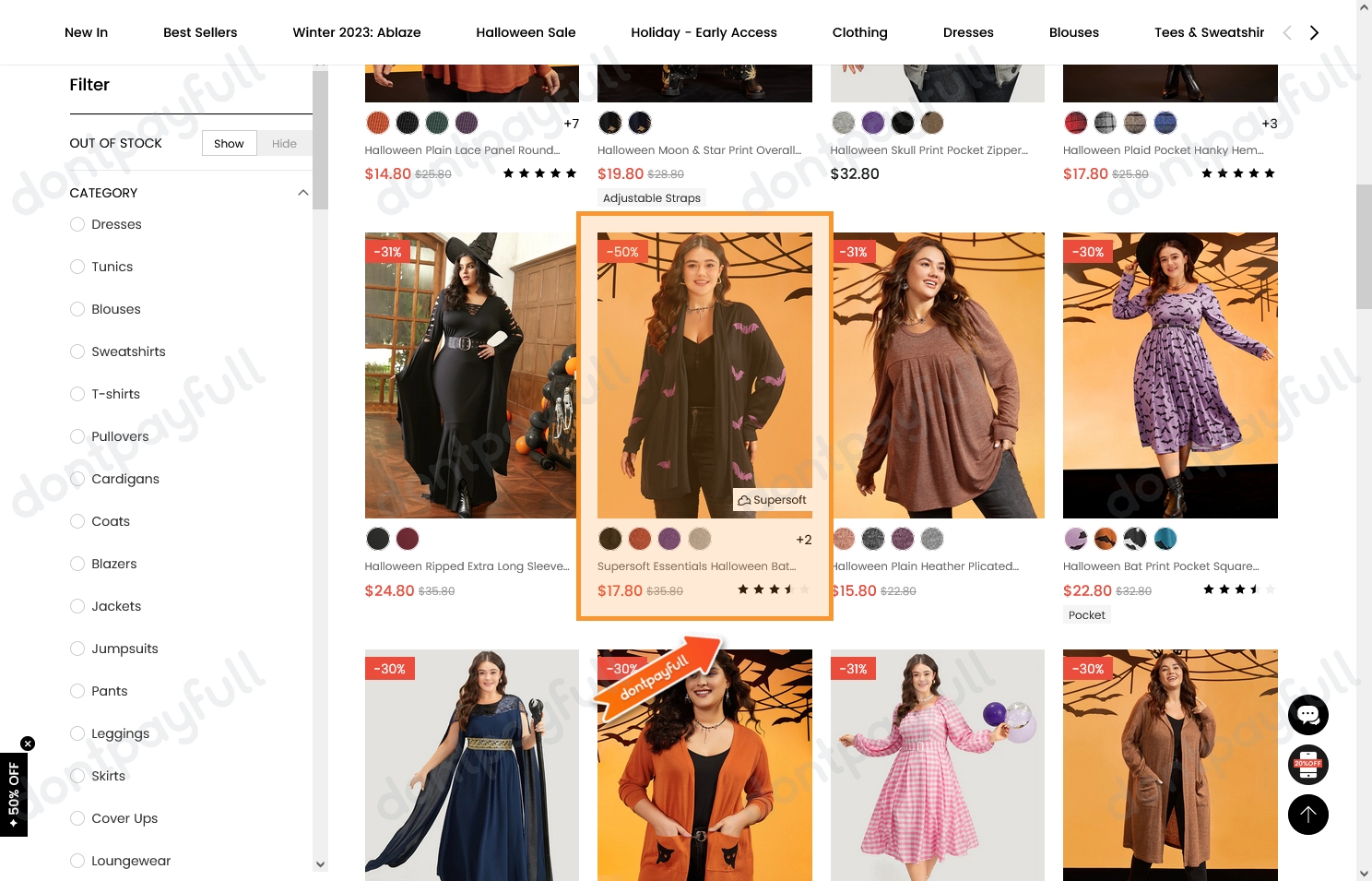Collapse the CATEGORY filter section

pyautogui.click(x=303, y=193)
